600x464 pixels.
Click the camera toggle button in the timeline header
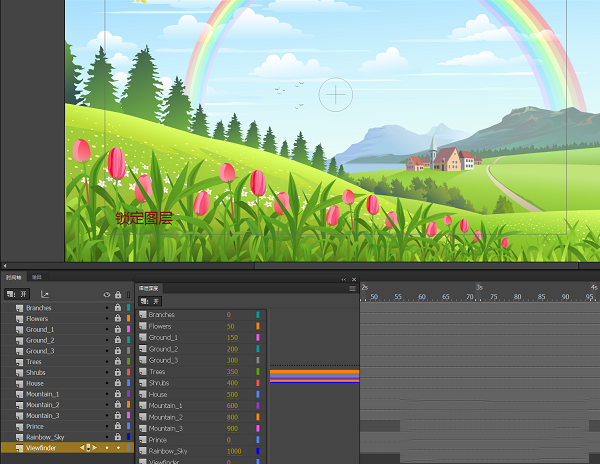[x=17, y=294]
